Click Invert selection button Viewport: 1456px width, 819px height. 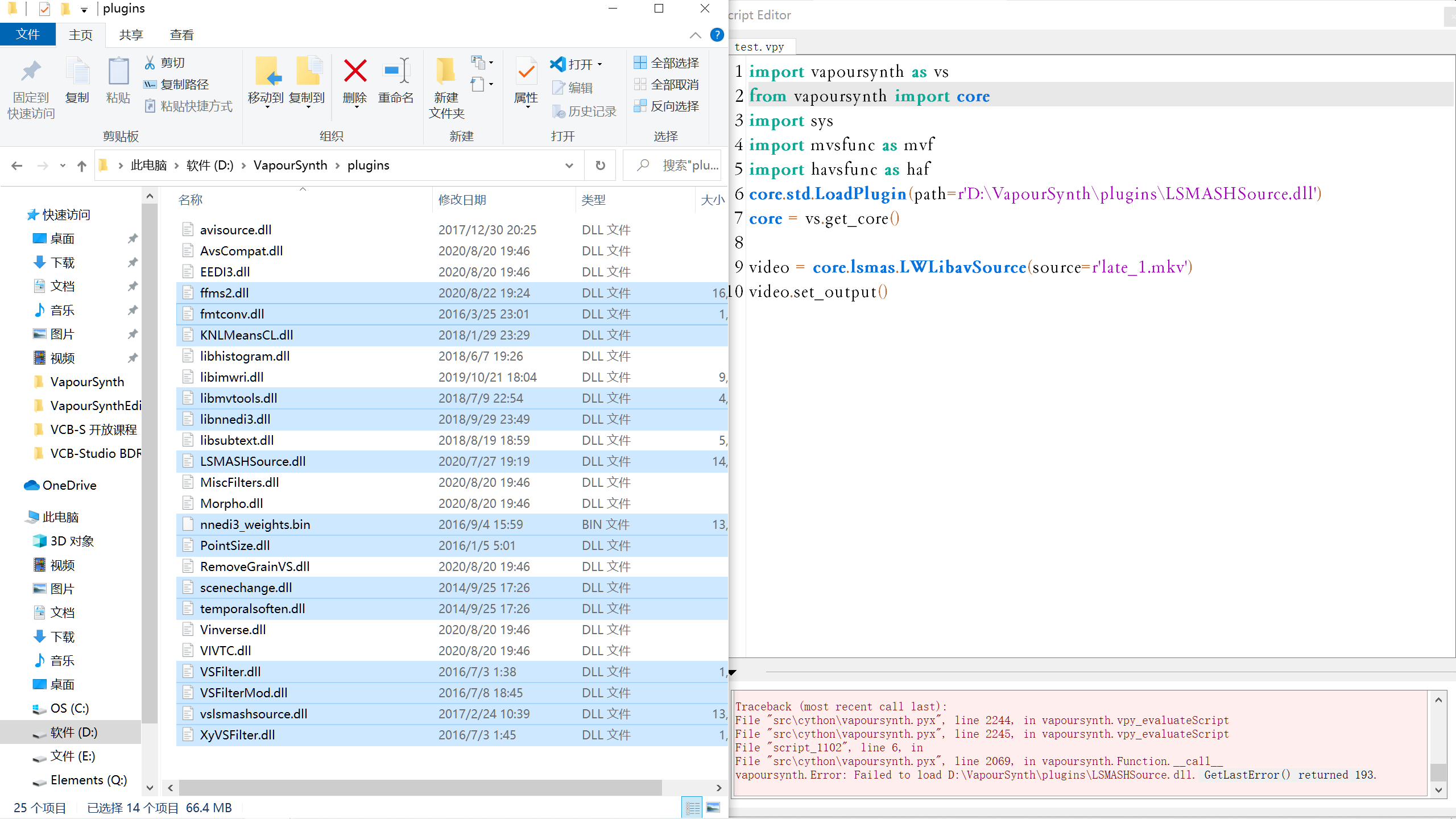point(667,106)
